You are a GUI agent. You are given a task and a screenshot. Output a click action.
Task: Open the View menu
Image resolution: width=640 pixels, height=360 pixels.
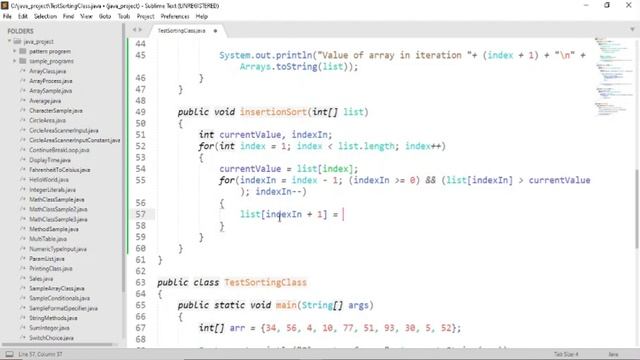86,16
